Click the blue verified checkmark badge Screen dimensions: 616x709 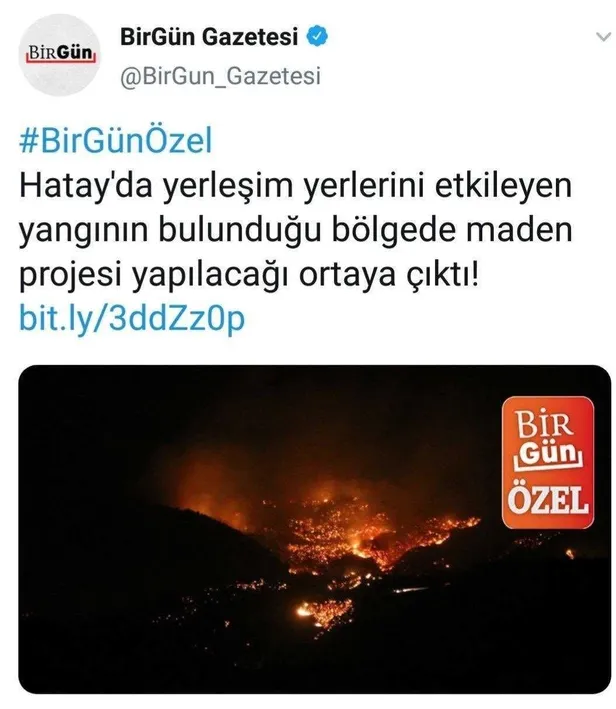coord(317,37)
